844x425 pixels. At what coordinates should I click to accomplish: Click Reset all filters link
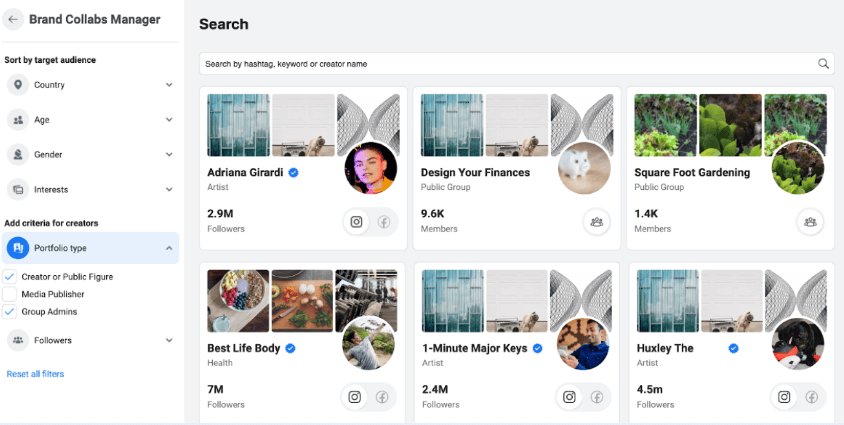tap(35, 374)
